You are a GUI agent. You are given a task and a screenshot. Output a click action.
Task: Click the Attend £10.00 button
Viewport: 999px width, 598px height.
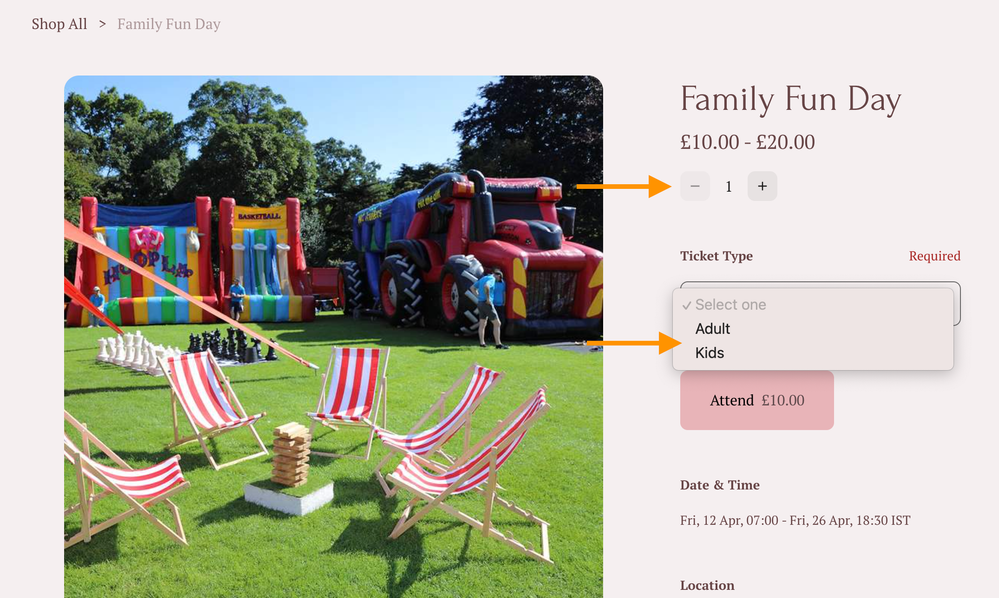(x=757, y=401)
